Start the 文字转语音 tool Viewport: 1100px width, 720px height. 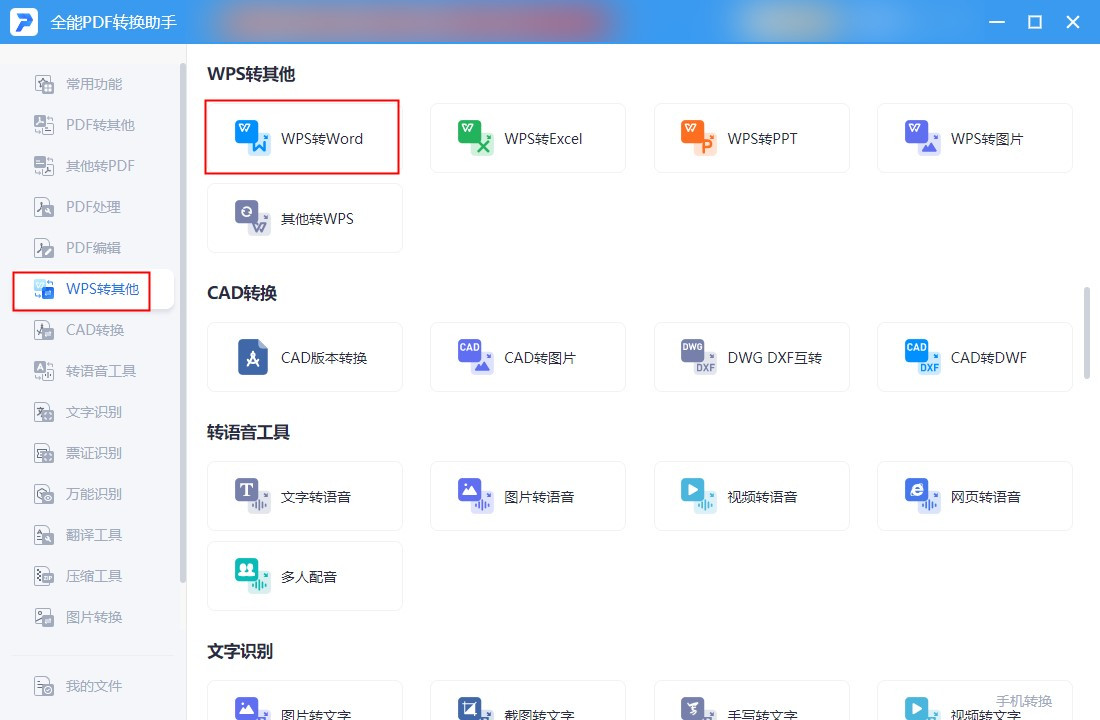pos(304,496)
